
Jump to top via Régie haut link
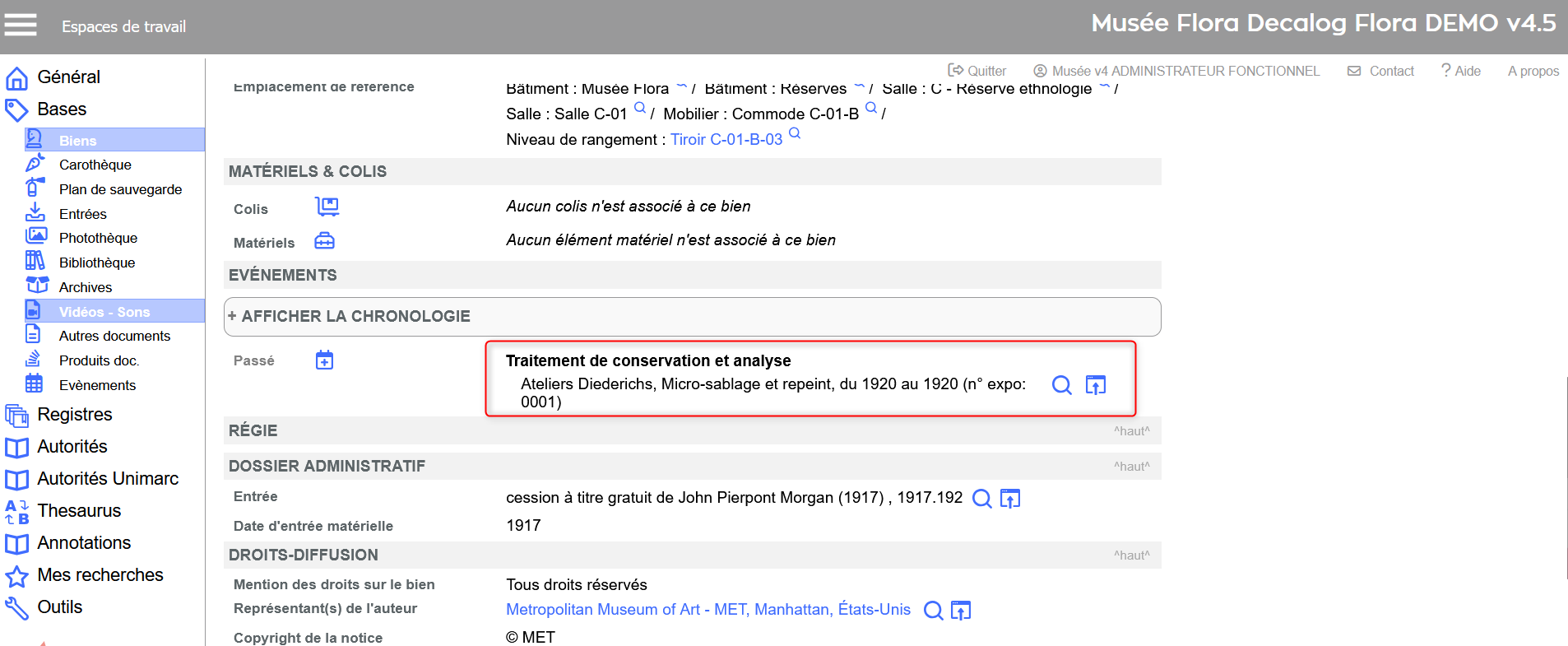coord(1131,431)
